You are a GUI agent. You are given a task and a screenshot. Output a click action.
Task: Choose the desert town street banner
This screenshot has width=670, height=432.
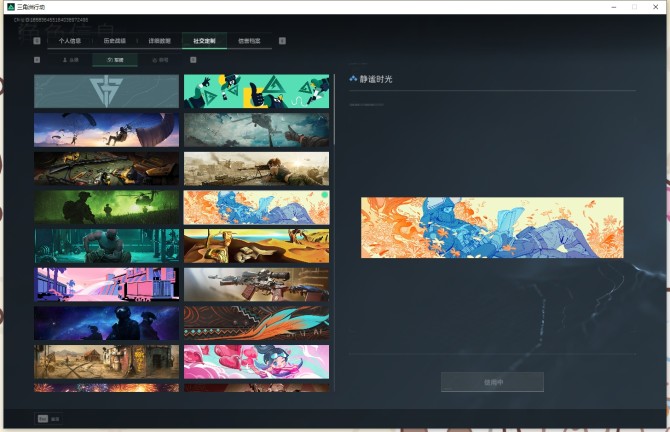pos(106,362)
